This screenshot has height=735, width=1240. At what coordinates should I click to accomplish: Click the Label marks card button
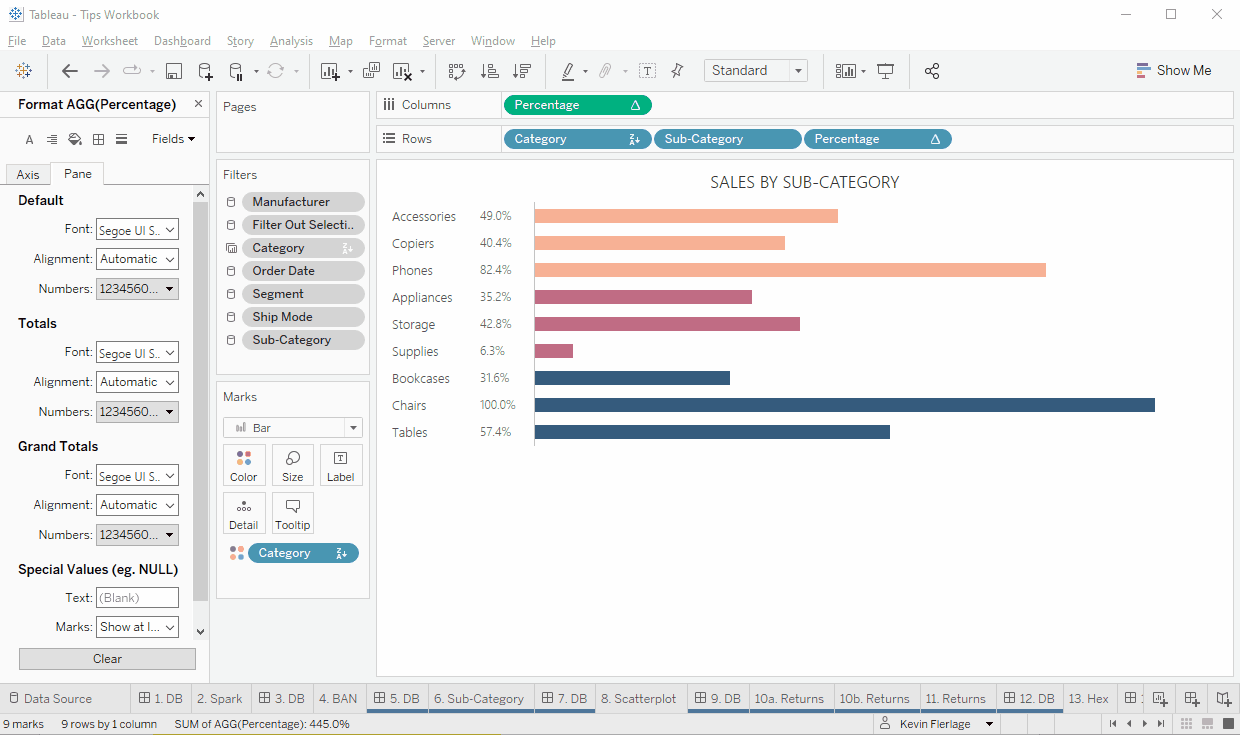tap(341, 465)
